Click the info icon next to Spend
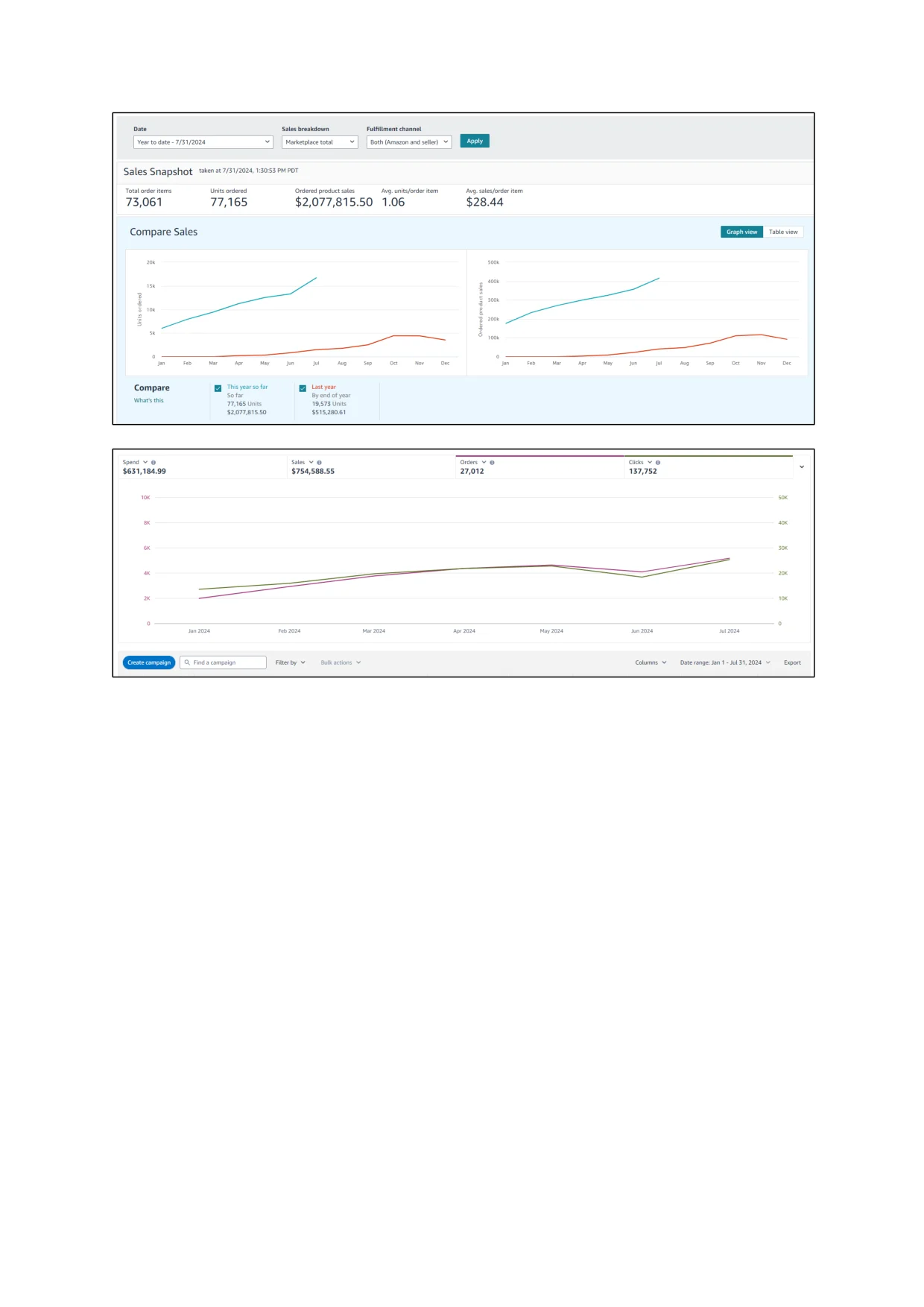The width and height of the screenshot is (924, 1307). pyautogui.click(x=154, y=463)
